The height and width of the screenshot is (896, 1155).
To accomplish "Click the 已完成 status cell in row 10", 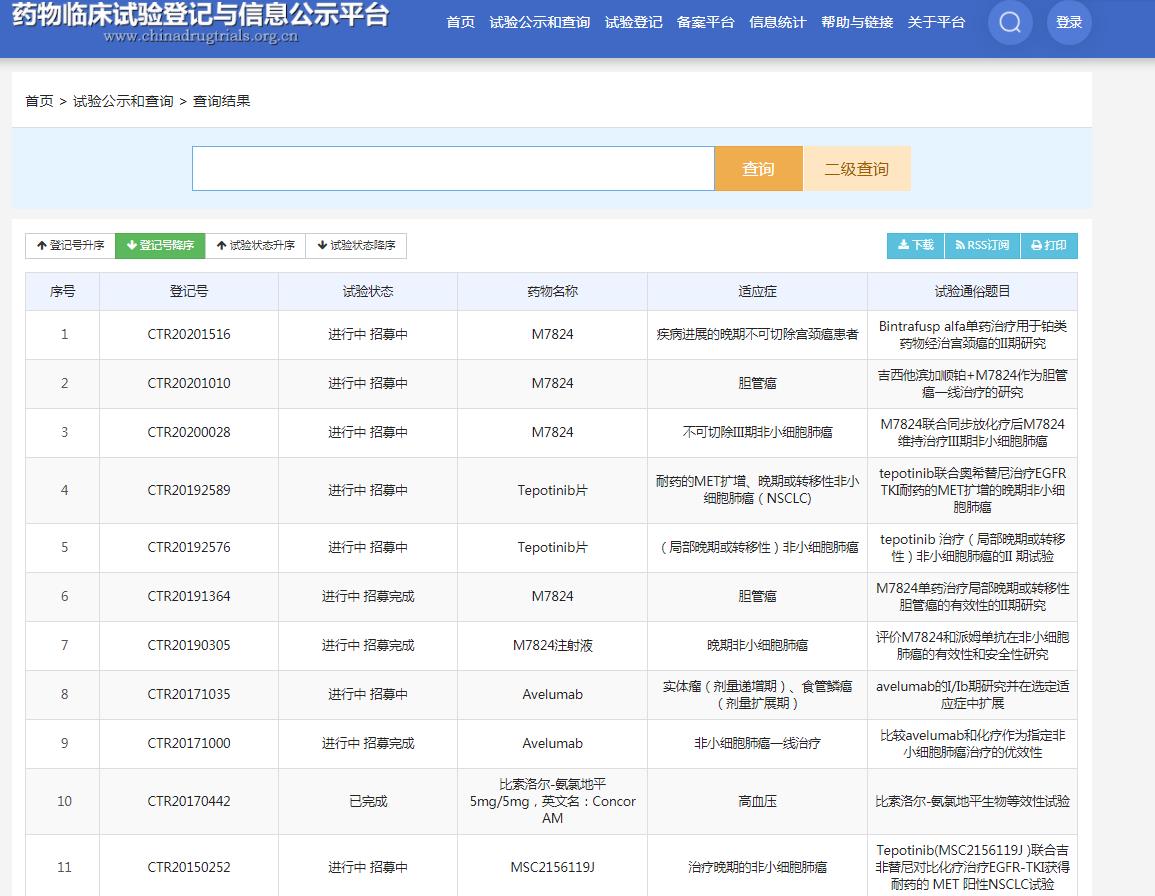I will tap(368, 801).
